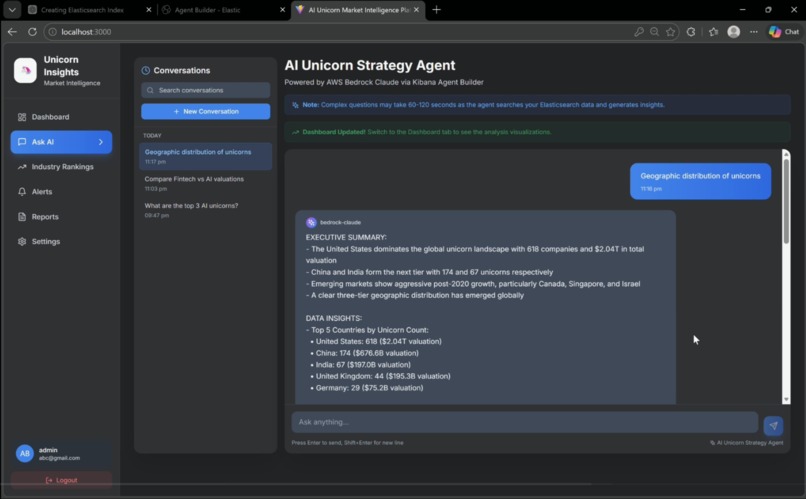The image size is (806, 499).
Task: Click the Ask anything message input
Action: (x=525, y=422)
